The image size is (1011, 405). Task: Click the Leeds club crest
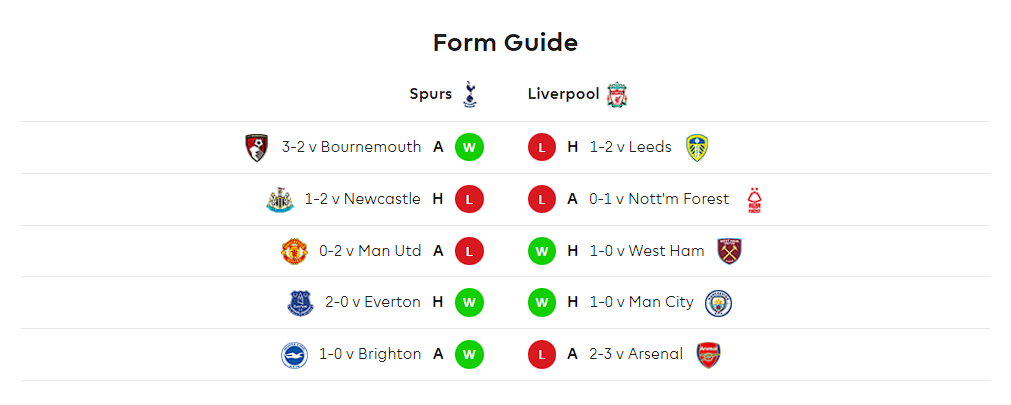click(697, 148)
